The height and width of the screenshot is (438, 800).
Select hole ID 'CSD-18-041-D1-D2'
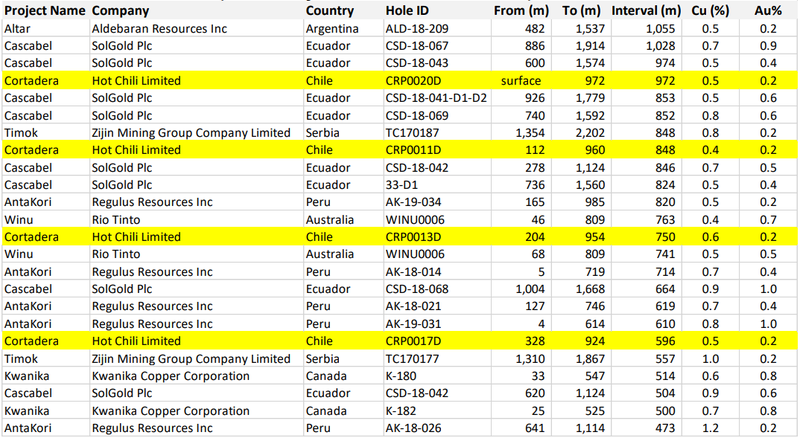[x=436, y=98]
